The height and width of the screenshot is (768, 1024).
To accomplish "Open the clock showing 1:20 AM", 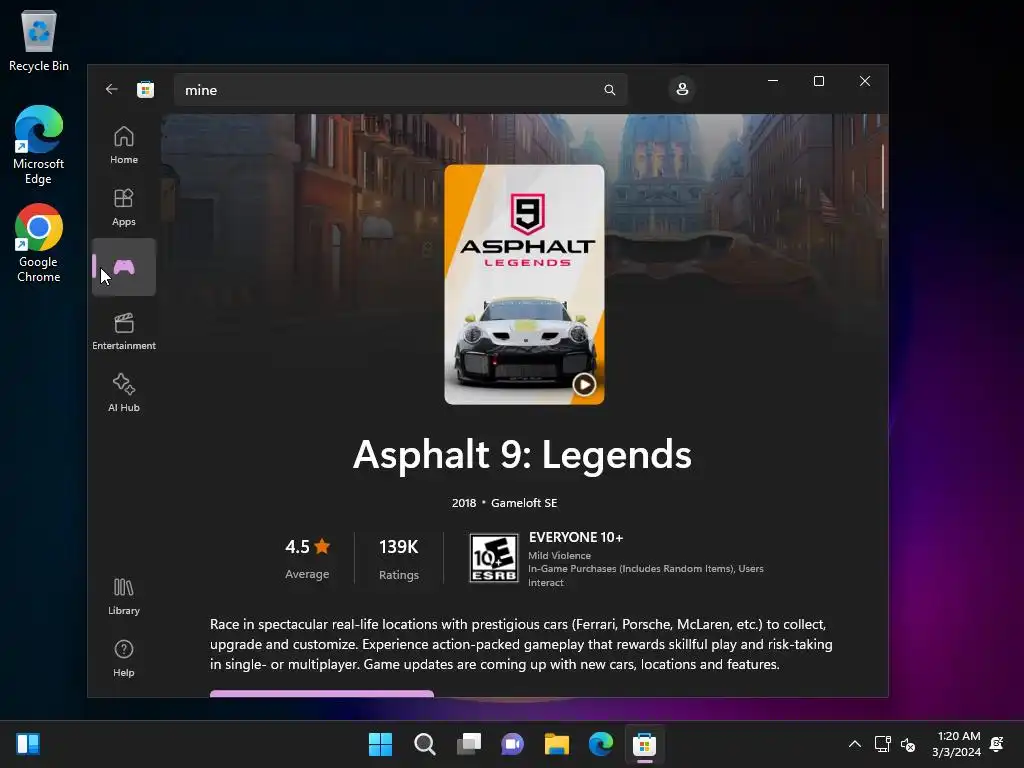I will coord(956,744).
